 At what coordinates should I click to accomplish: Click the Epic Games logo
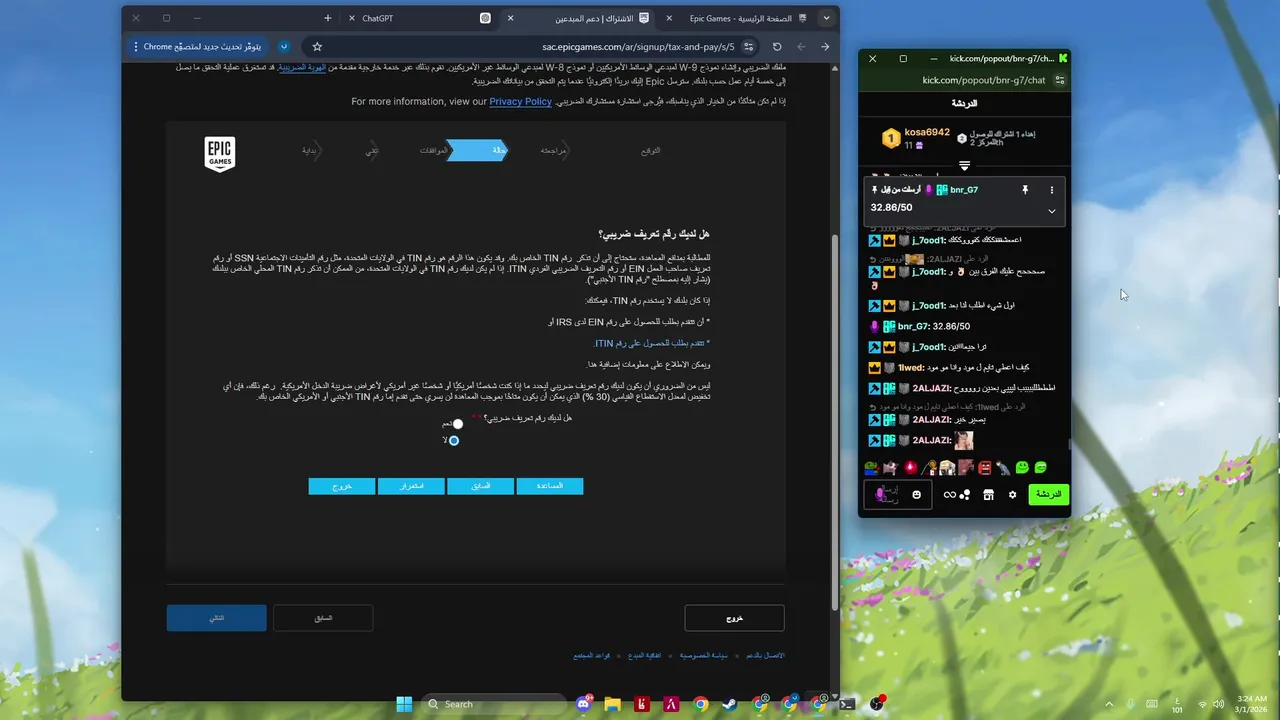click(x=220, y=154)
